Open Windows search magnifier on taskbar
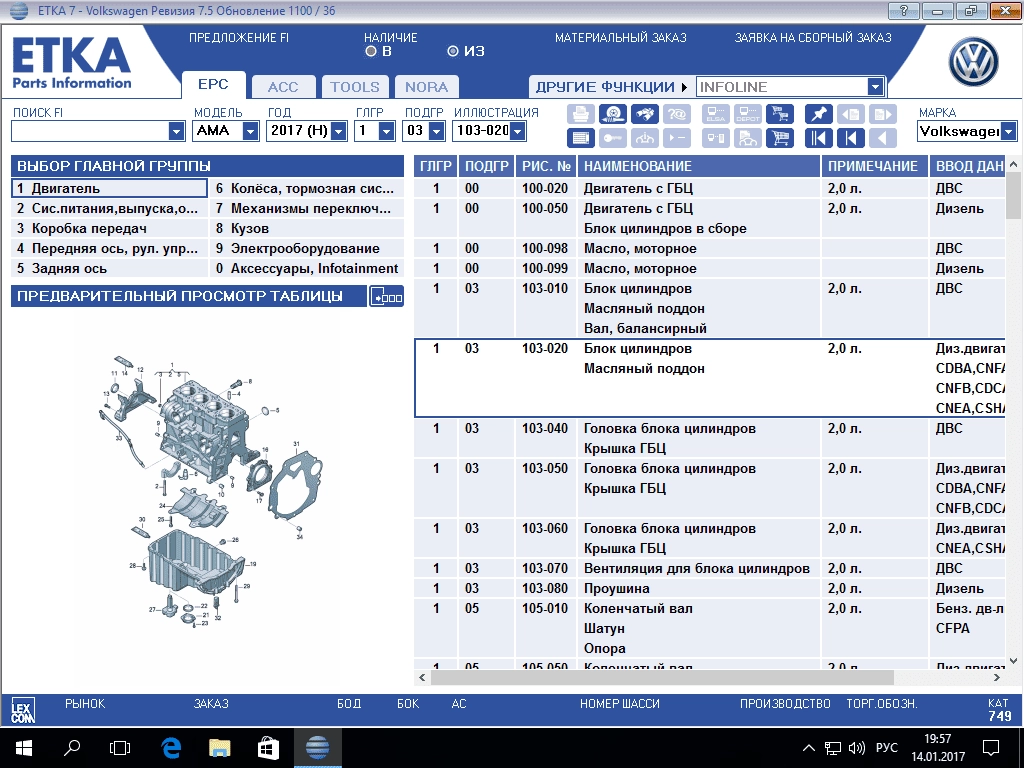The image size is (1024, 768). coord(72,748)
